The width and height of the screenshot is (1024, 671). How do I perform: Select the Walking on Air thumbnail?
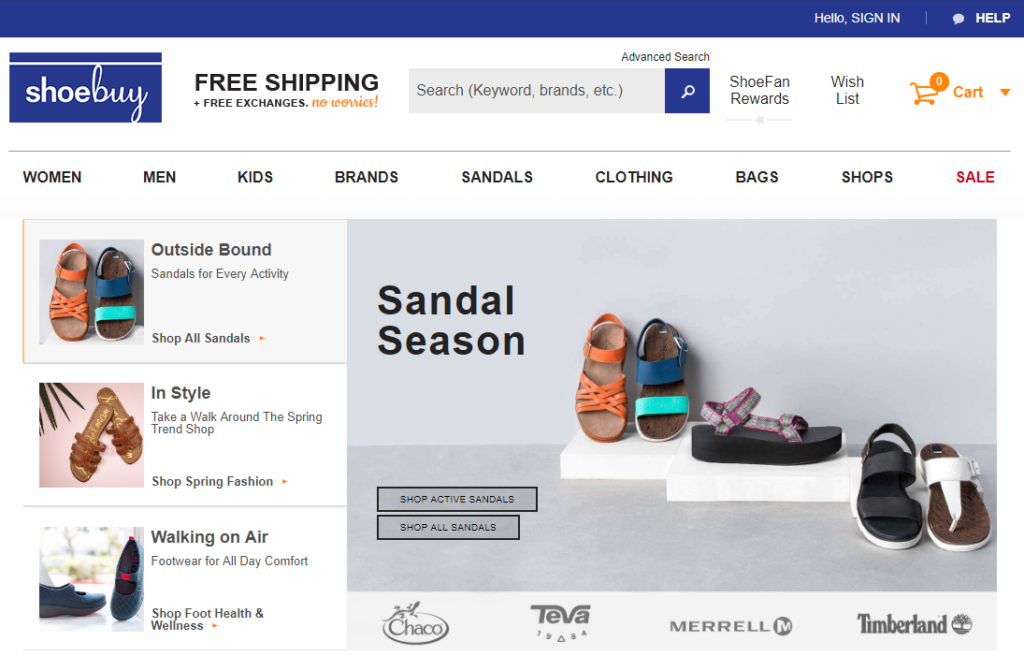(91, 579)
